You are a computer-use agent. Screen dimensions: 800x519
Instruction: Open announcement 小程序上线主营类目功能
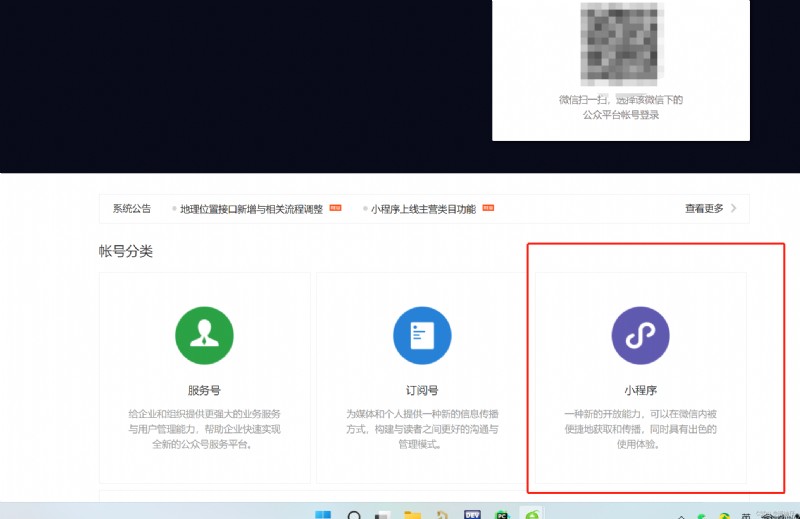click(423, 209)
